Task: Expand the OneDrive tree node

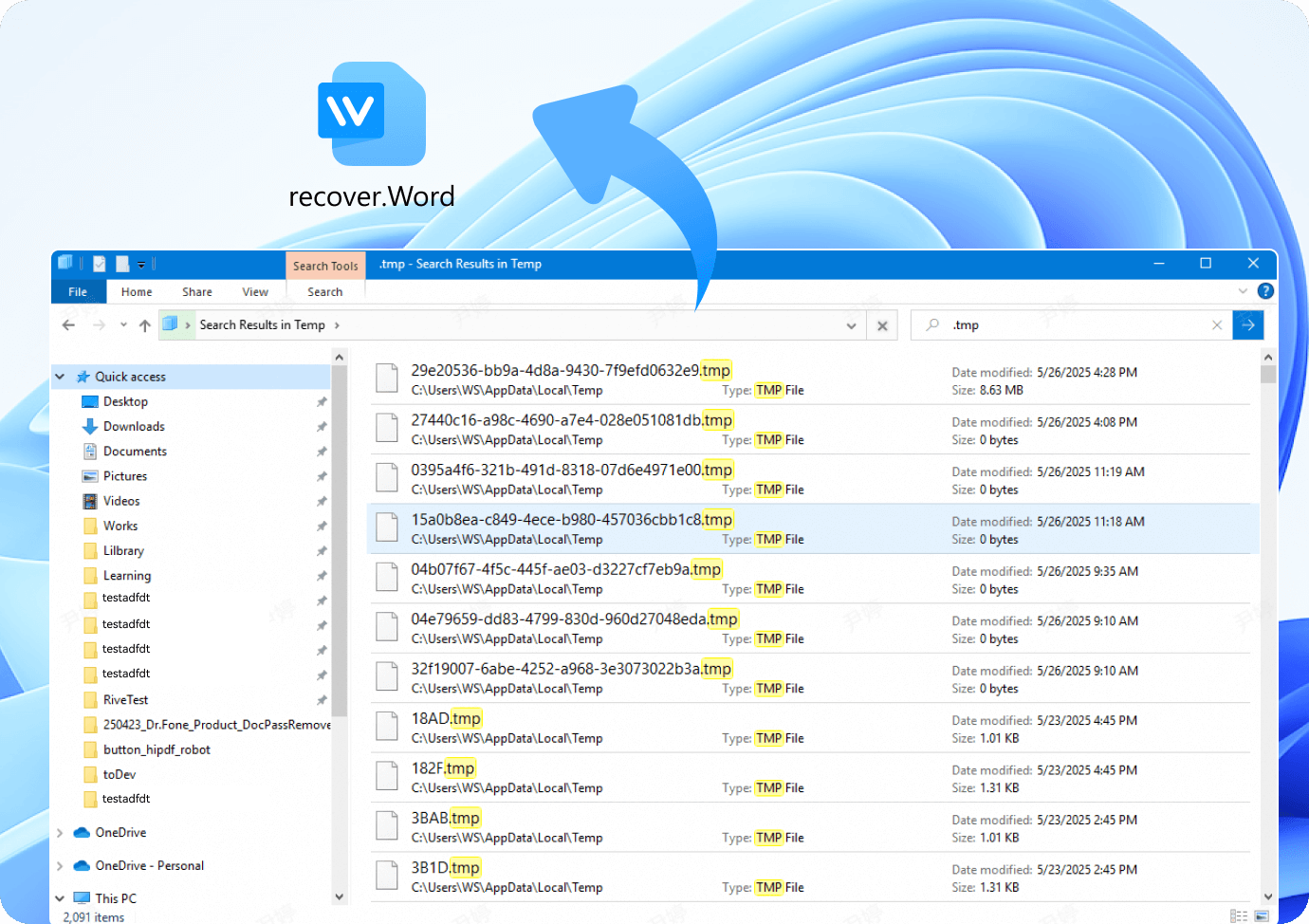Action: click(60, 833)
